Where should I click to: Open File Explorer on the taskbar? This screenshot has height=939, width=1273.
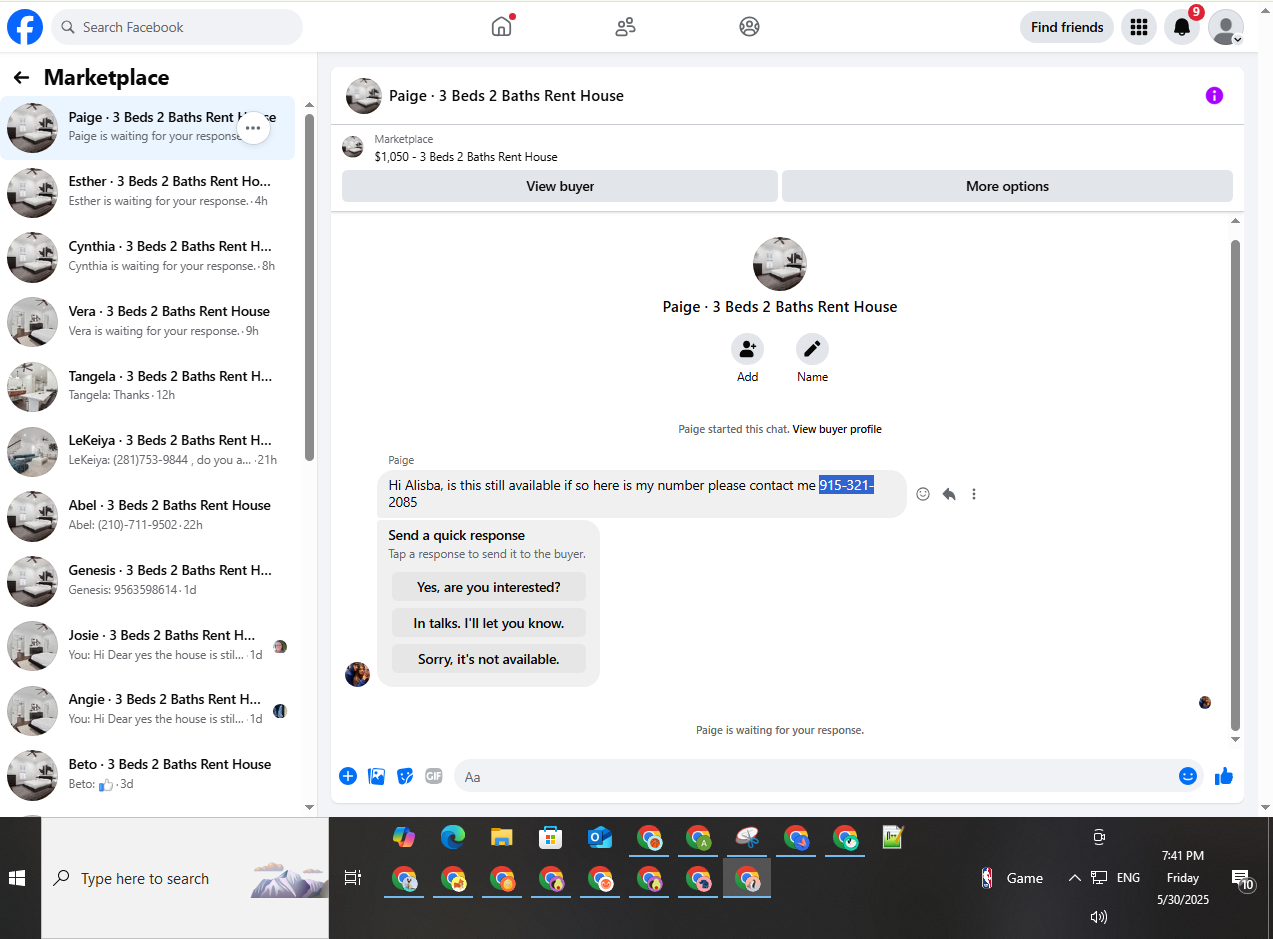tap(502, 837)
